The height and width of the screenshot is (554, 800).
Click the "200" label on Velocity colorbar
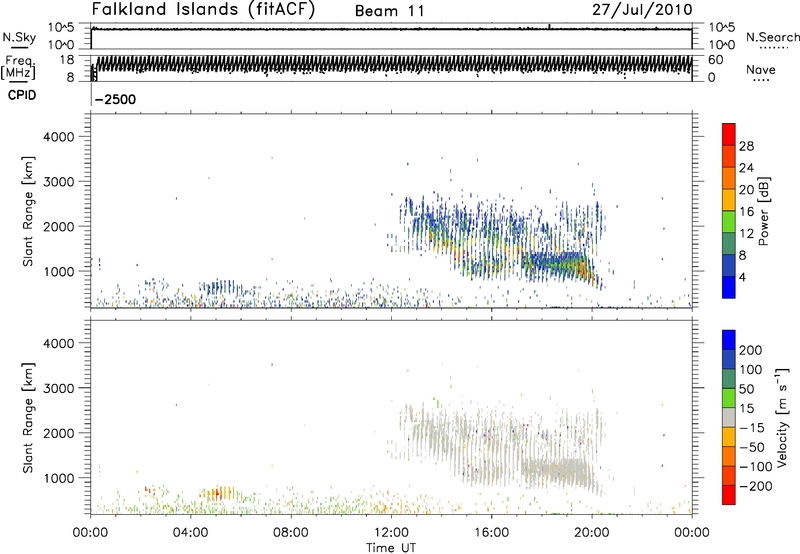(751, 350)
